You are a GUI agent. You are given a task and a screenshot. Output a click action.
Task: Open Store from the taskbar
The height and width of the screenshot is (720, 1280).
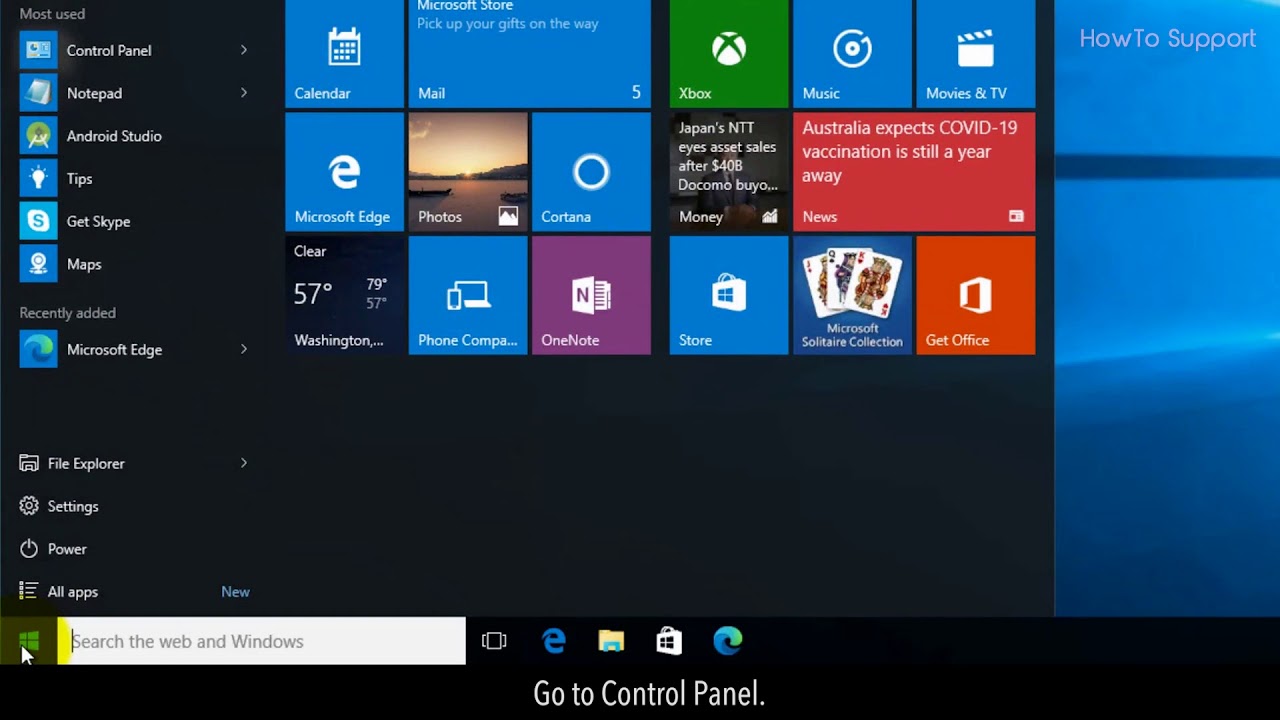point(669,641)
